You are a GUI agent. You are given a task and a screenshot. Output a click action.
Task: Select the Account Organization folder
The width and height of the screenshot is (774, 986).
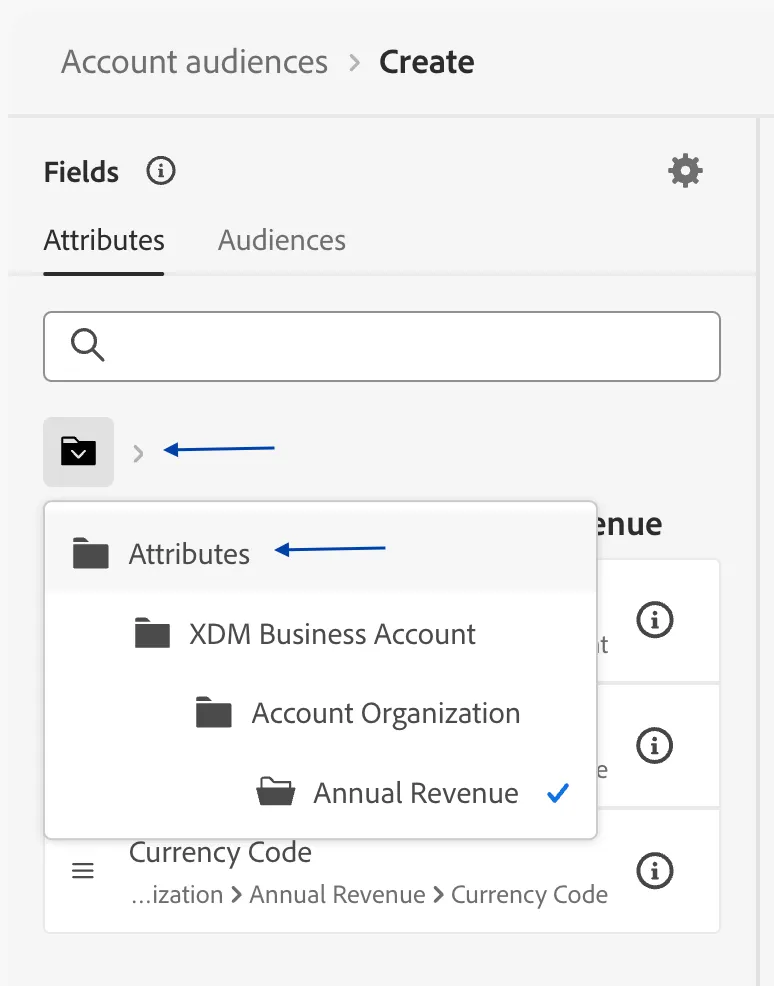pyautogui.click(x=321, y=713)
